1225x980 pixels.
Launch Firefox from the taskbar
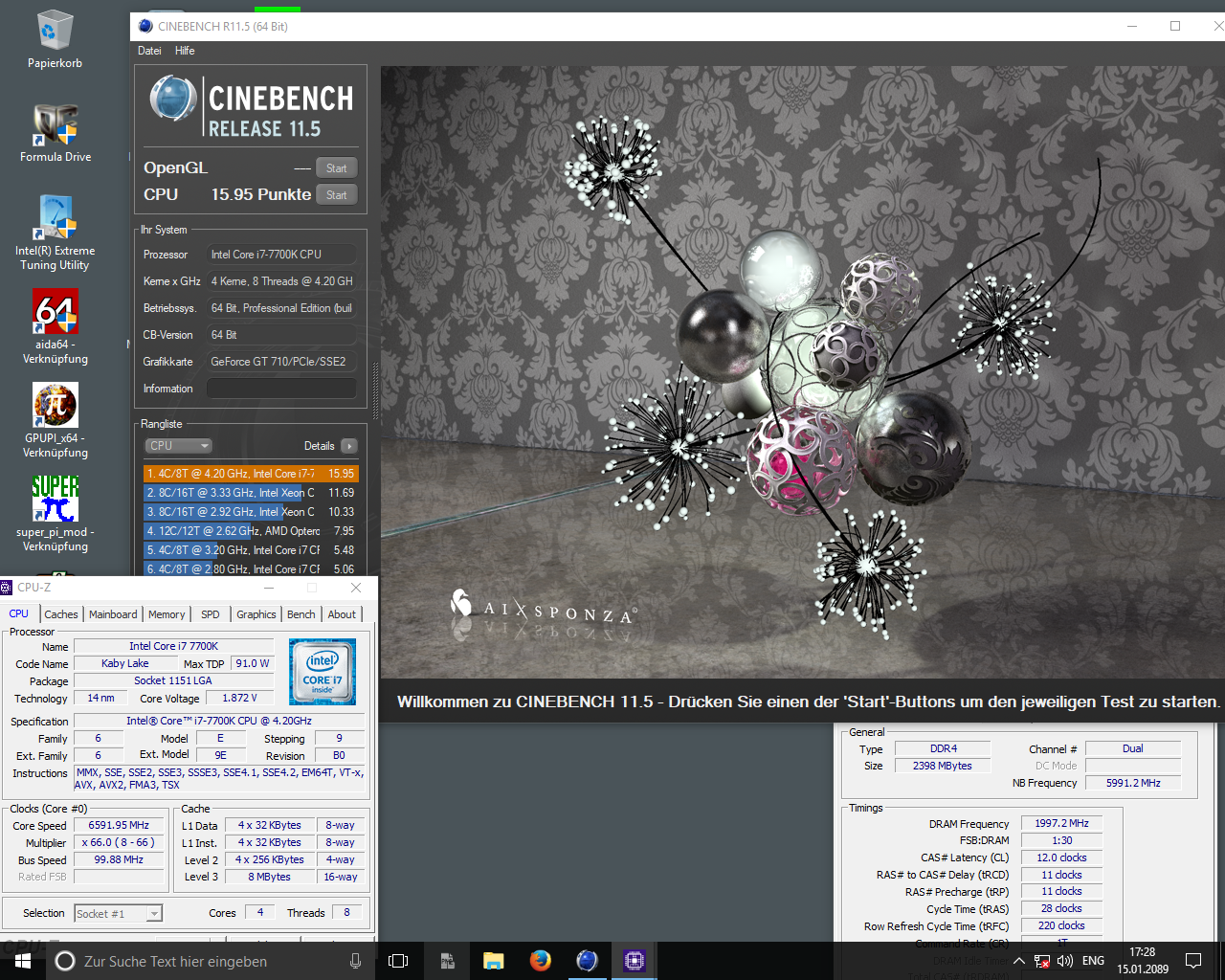pyautogui.click(x=541, y=961)
